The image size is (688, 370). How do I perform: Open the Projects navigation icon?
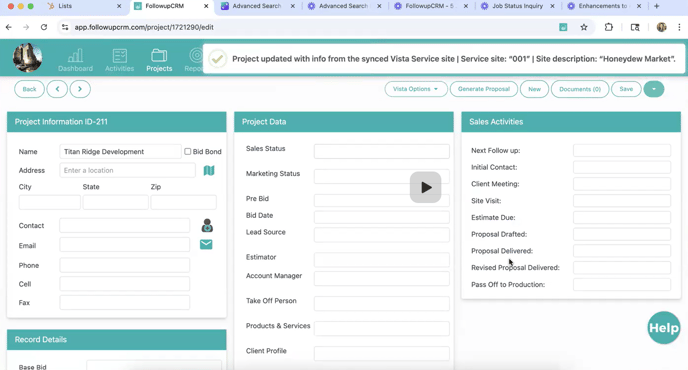point(159,60)
